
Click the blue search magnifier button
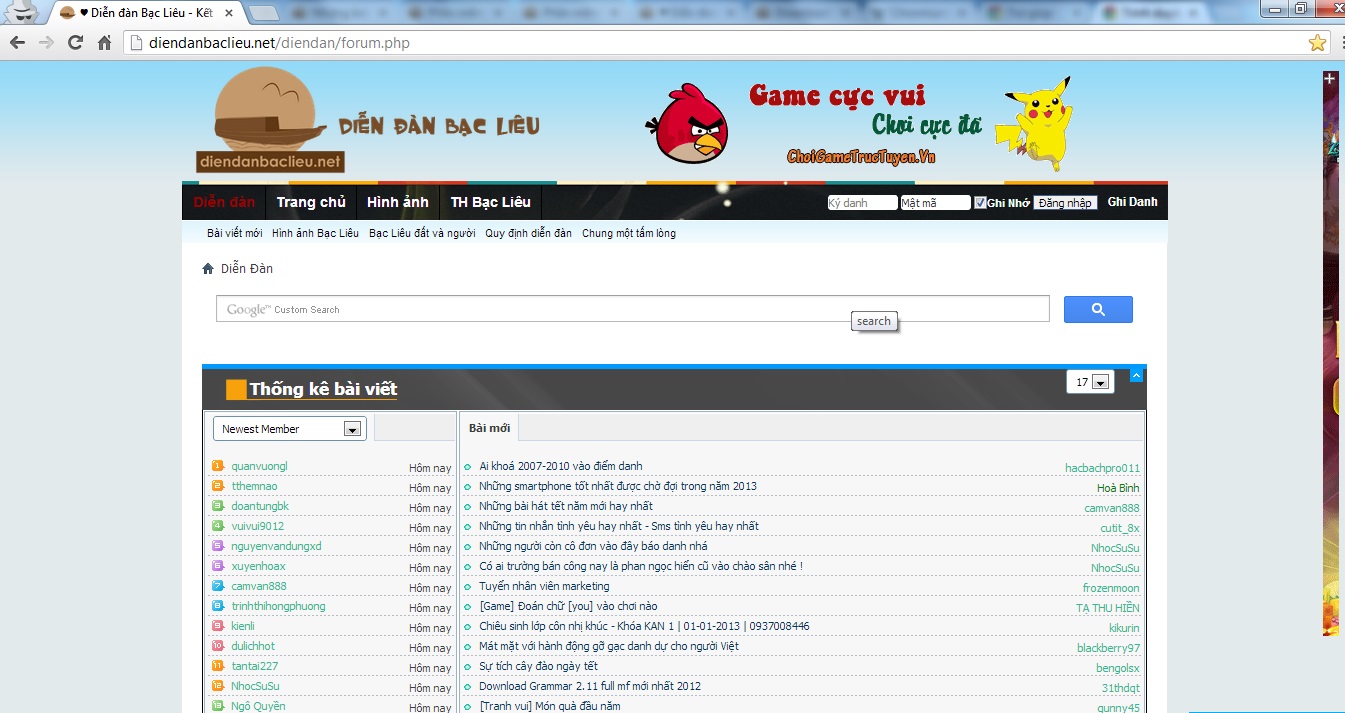(x=1098, y=309)
